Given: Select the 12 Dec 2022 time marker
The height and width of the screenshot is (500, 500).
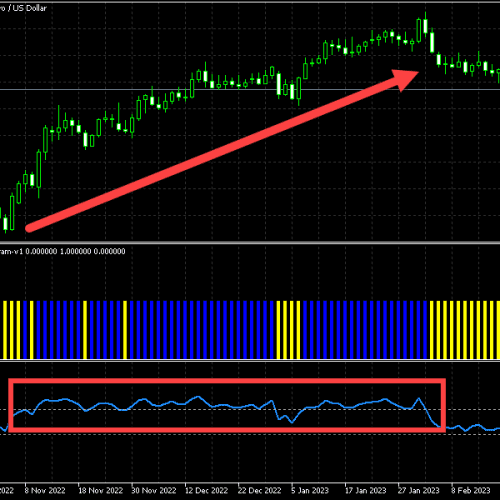Looking at the screenshot, I should (206, 491).
